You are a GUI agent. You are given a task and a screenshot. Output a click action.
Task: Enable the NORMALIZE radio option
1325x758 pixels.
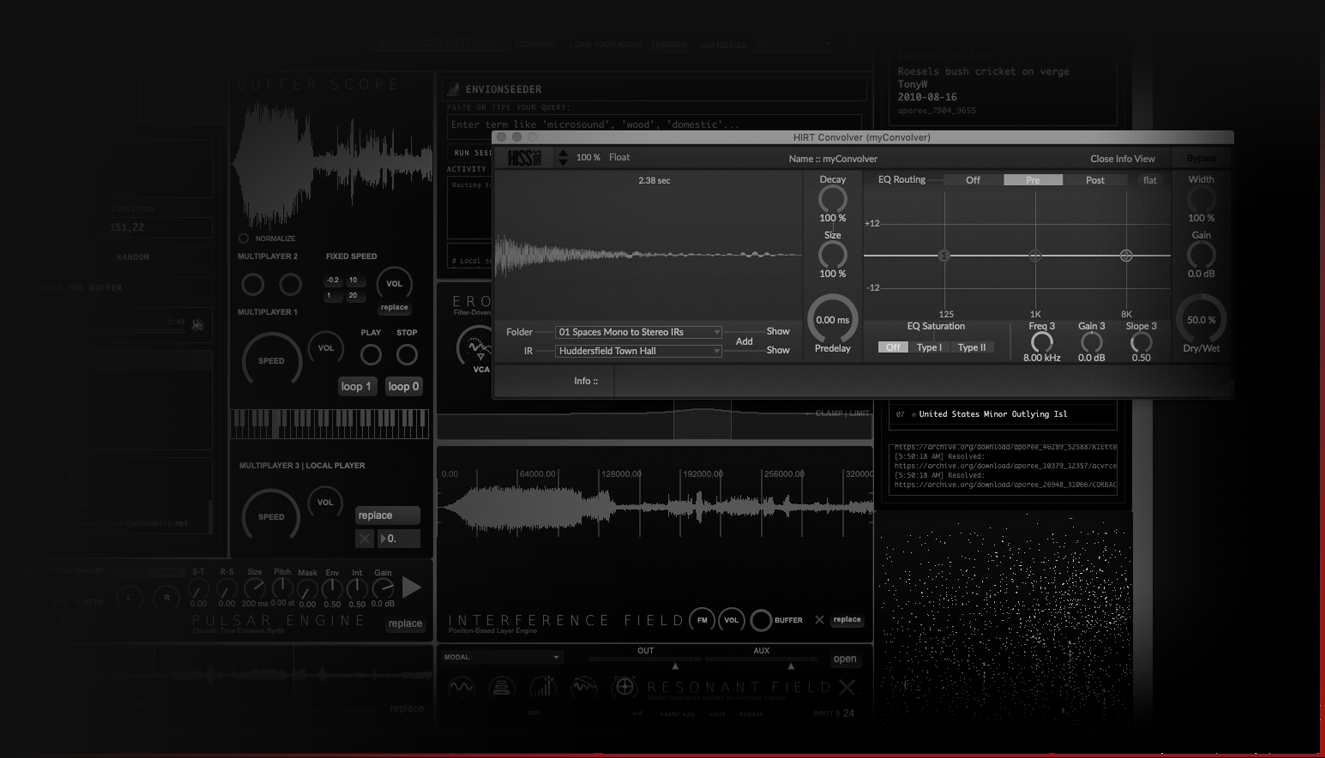(x=243, y=238)
